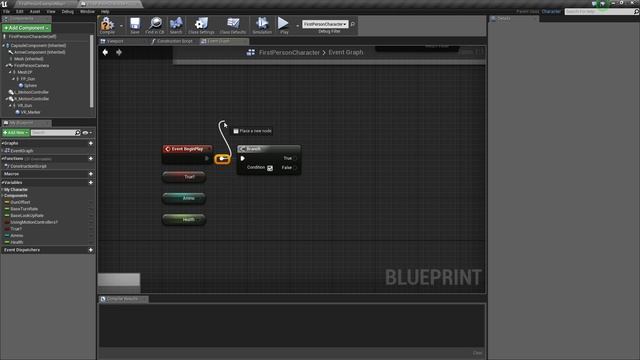The image size is (640, 360).
Task: Navigate forward with right arrow in graph
Action: 119,52
